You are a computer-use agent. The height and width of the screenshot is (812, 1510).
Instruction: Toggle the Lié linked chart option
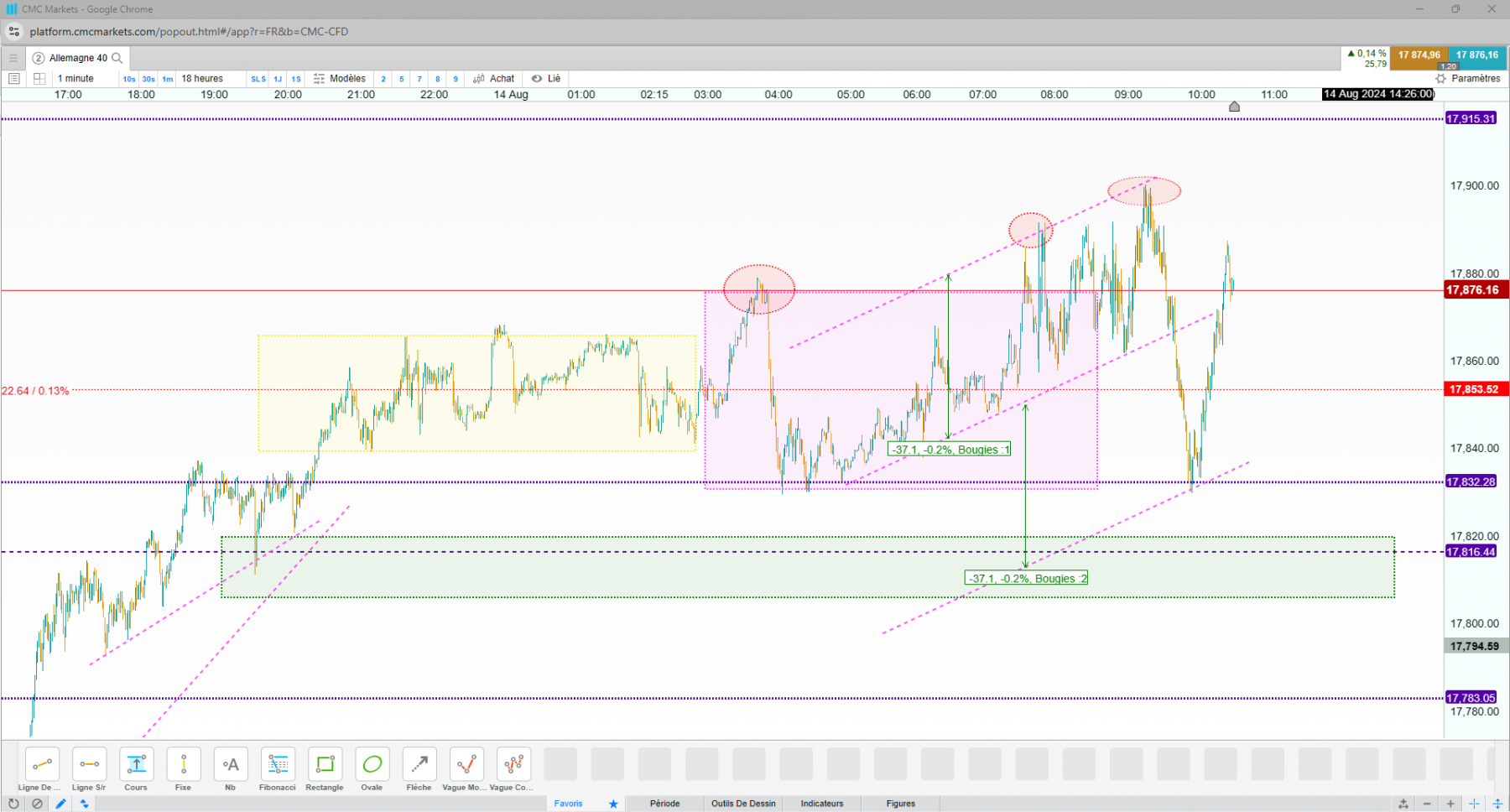click(546, 79)
